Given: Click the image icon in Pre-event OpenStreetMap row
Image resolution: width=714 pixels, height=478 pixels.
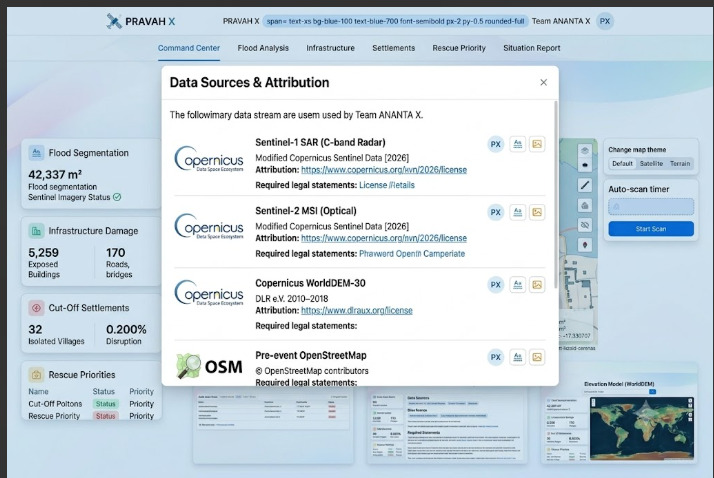Looking at the screenshot, I should coord(537,357).
